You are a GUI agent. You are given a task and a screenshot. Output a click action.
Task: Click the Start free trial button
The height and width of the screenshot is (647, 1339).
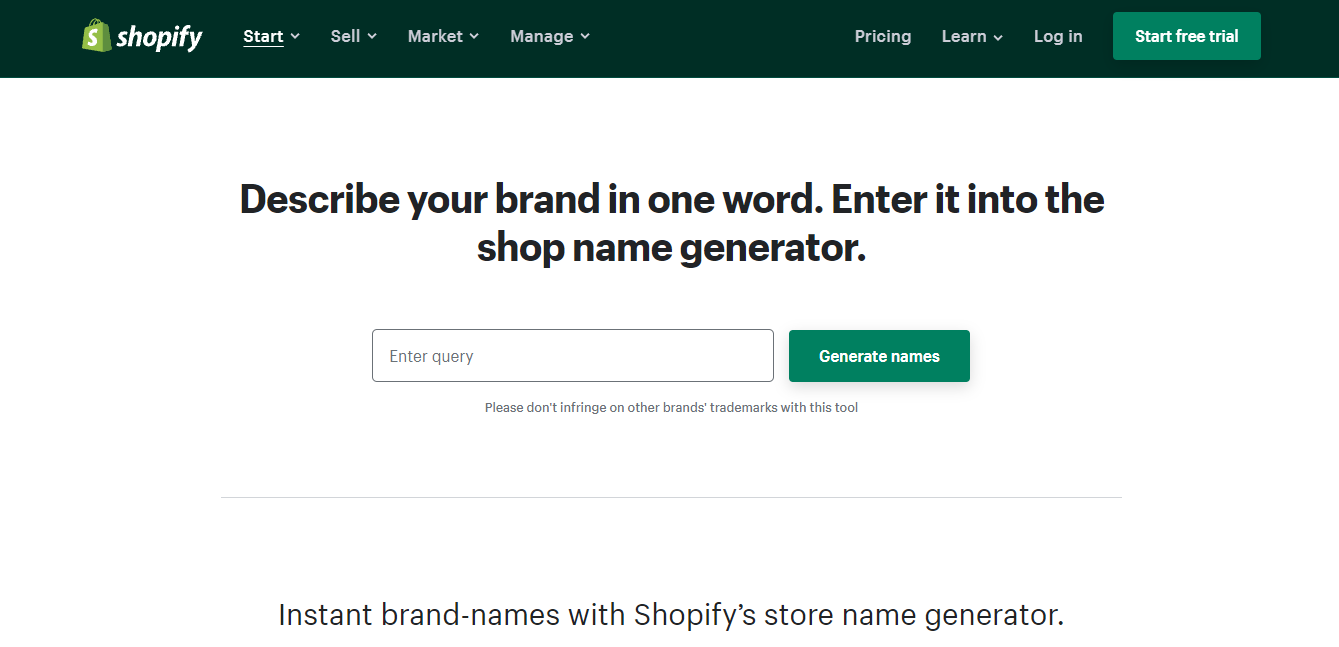point(1187,36)
